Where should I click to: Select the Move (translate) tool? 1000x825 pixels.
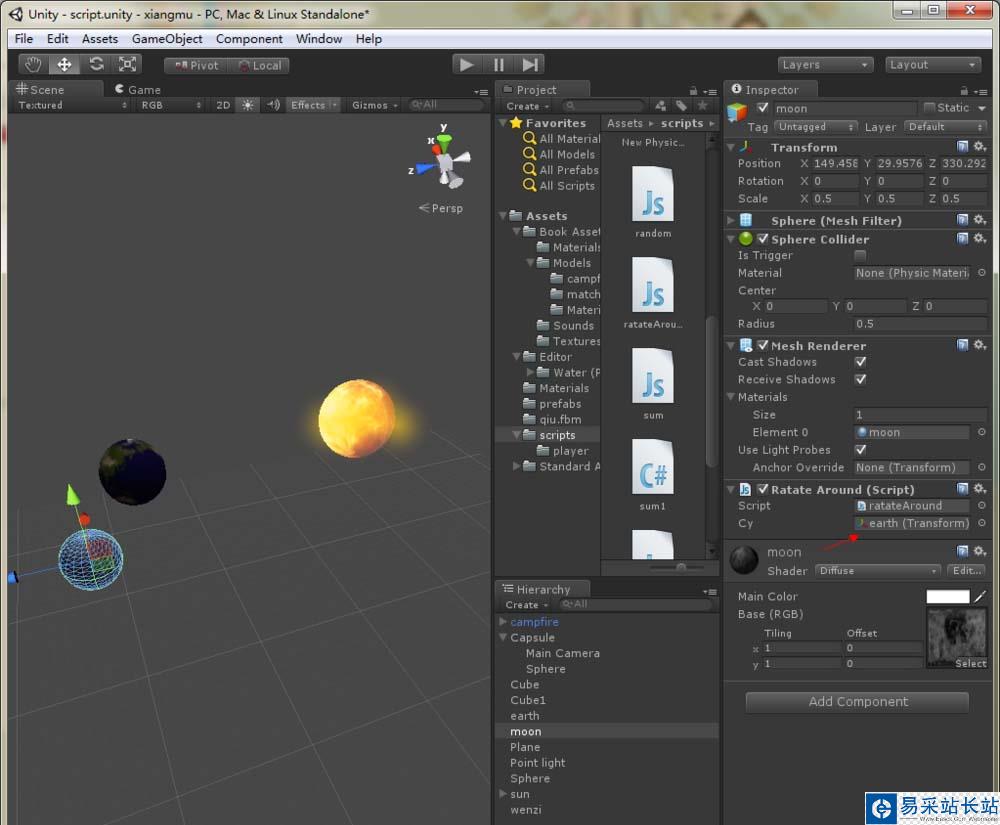click(65, 65)
